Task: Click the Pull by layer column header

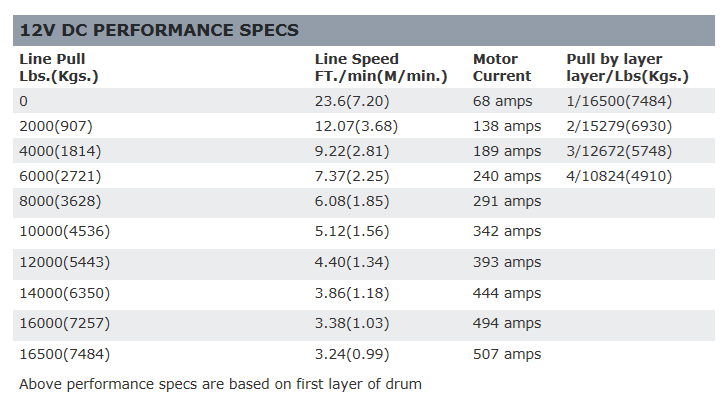Action: (627, 67)
